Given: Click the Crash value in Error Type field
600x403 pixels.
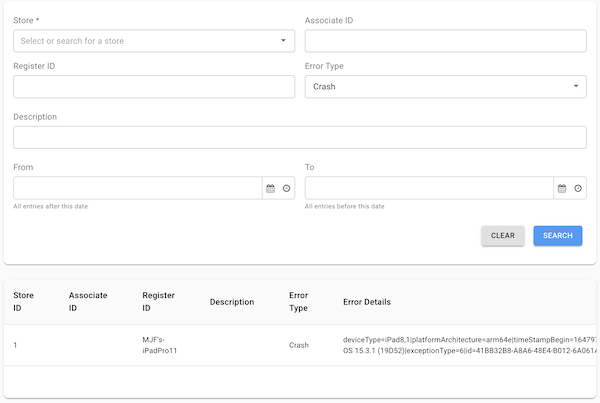Looking at the screenshot, I should pyautogui.click(x=324, y=86).
